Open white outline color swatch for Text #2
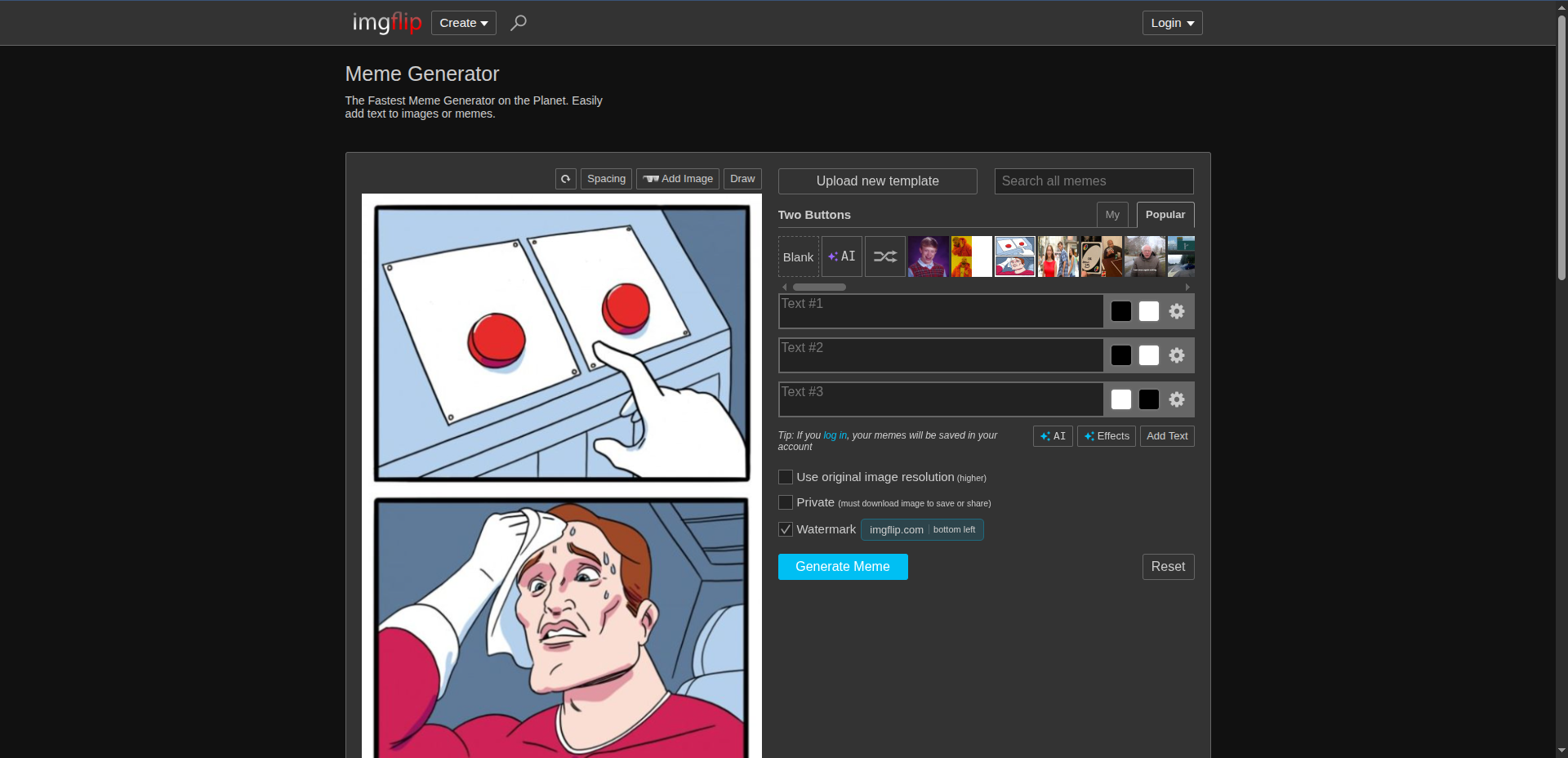 (x=1149, y=355)
